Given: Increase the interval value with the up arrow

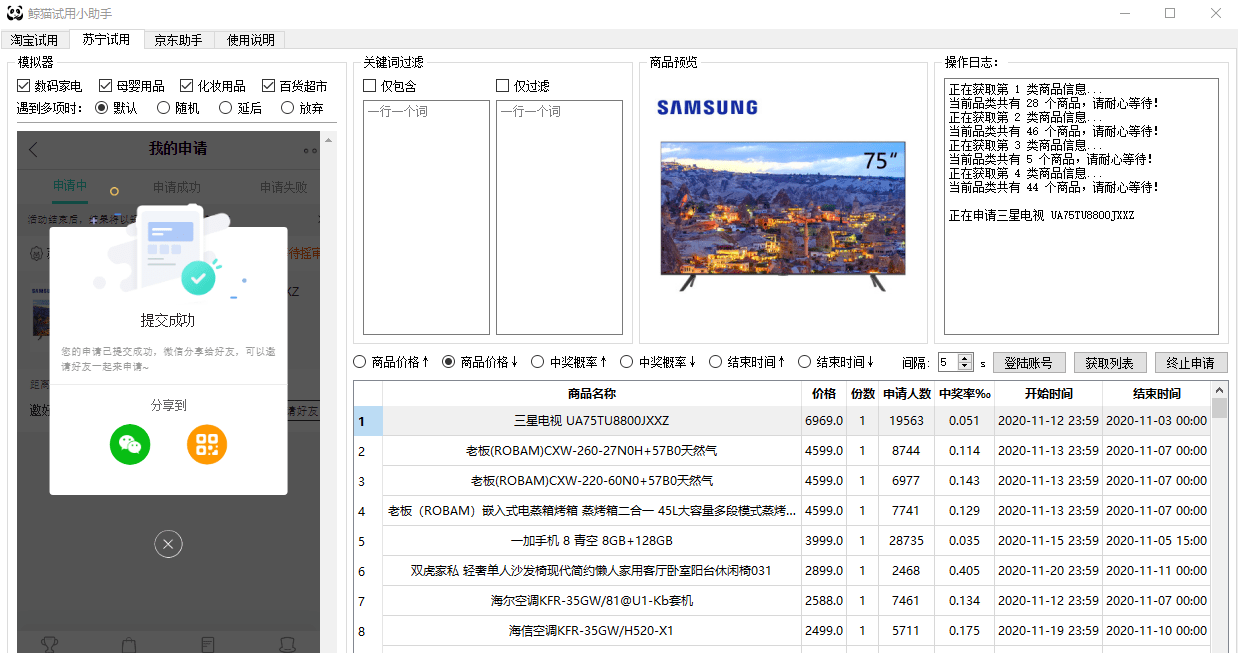Looking at the screenshot, I should [963, 357].
